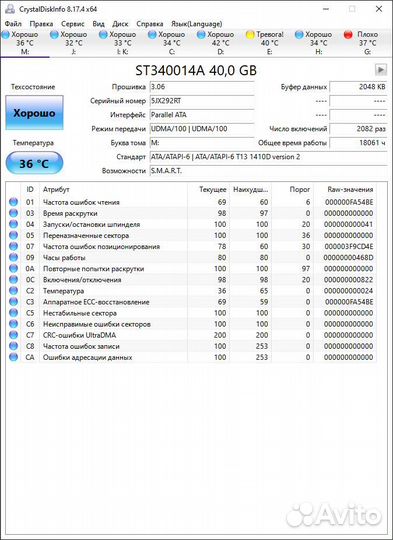
Task: Click the Хорошо health status button
Action: tap(34, 113)
